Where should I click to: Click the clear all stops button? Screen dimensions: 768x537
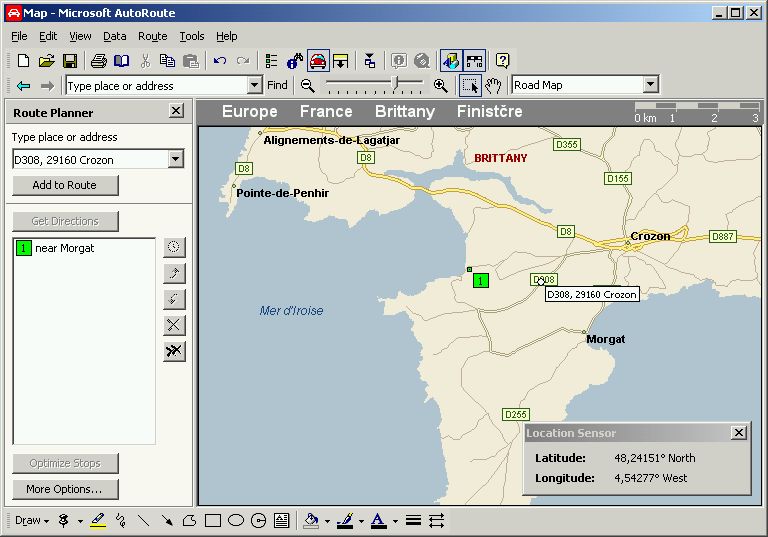tap(174, 351)
